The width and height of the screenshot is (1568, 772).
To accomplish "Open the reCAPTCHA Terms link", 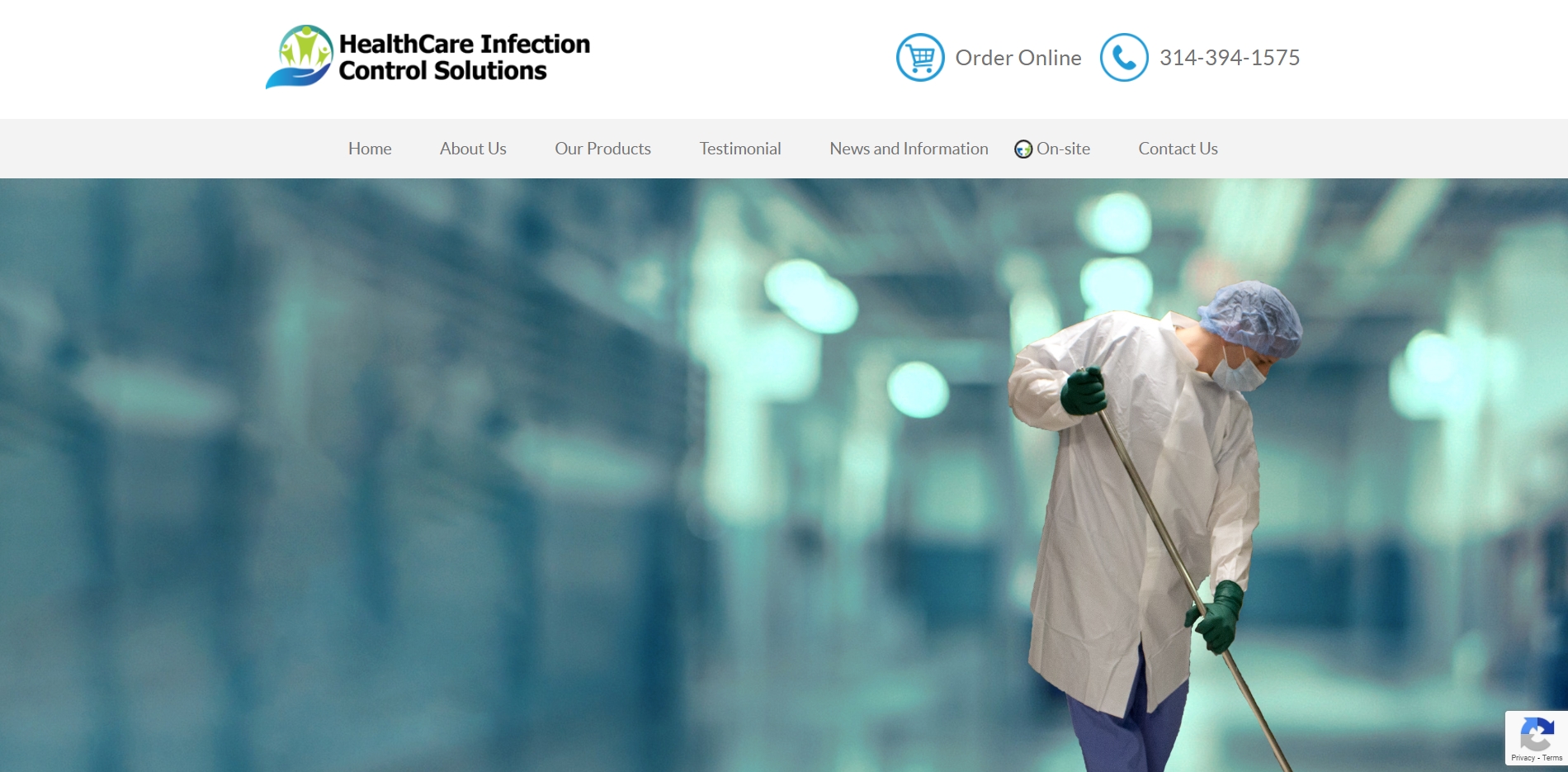I will (1552, 758).
